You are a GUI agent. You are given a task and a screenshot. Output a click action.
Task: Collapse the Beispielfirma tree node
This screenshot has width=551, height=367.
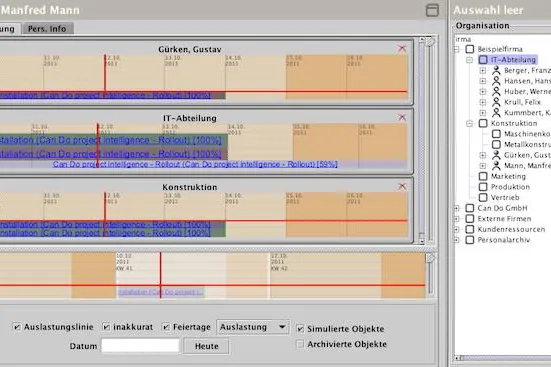(x=456, y=49)
